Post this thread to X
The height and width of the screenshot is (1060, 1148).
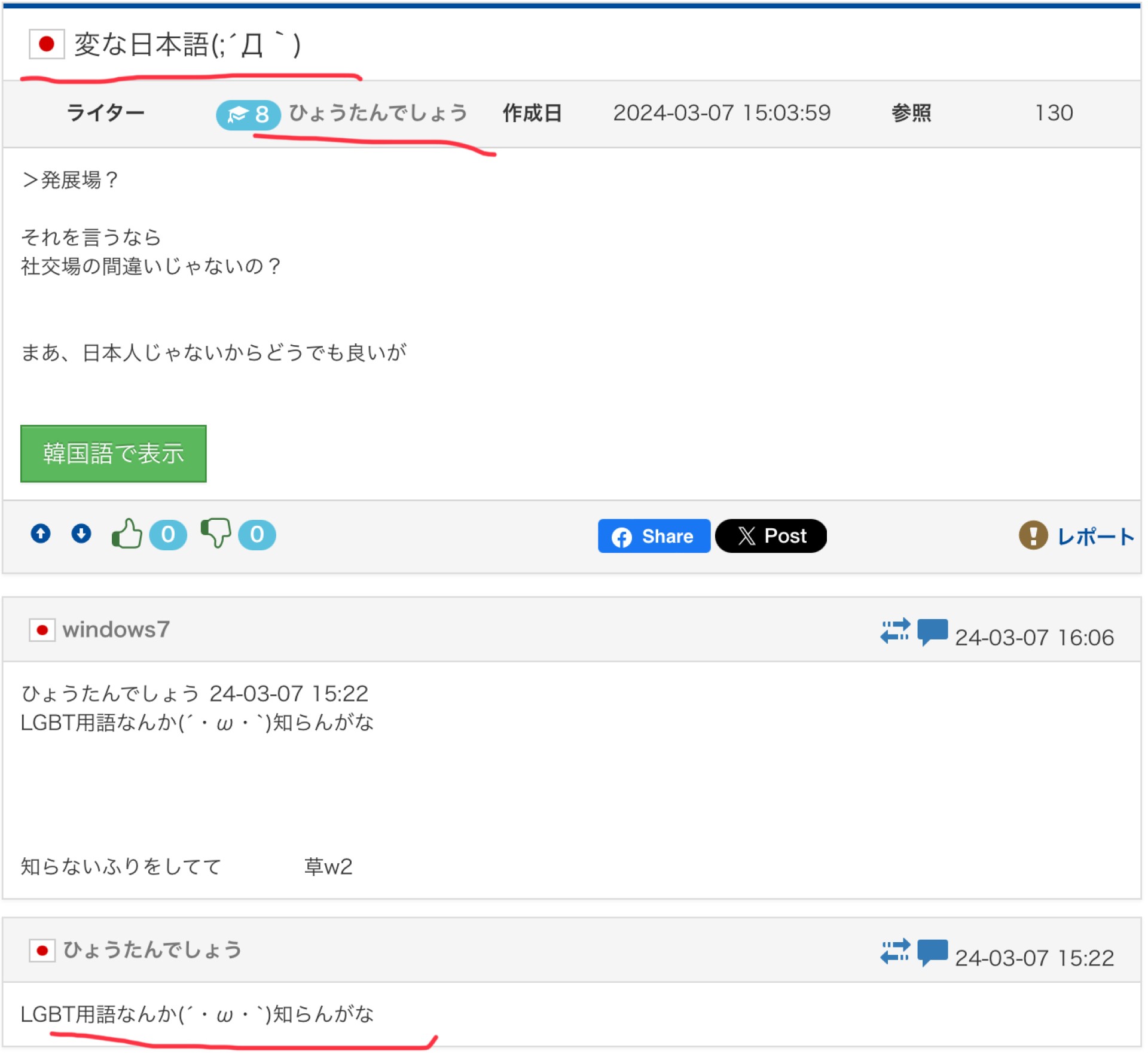[x=771, y=536]
